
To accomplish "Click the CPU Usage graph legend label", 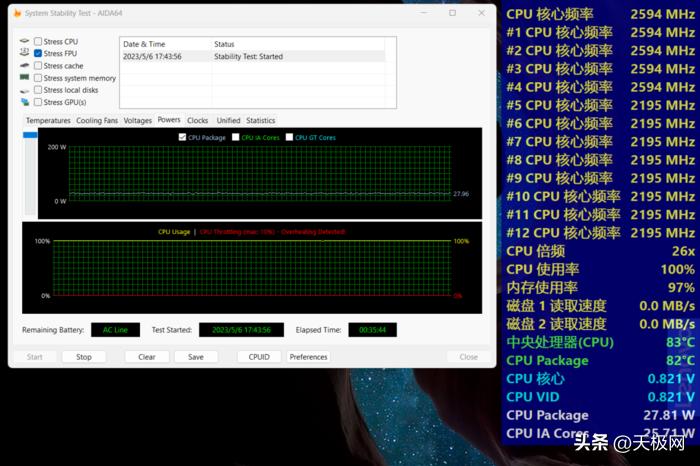I will pos(174,232).
